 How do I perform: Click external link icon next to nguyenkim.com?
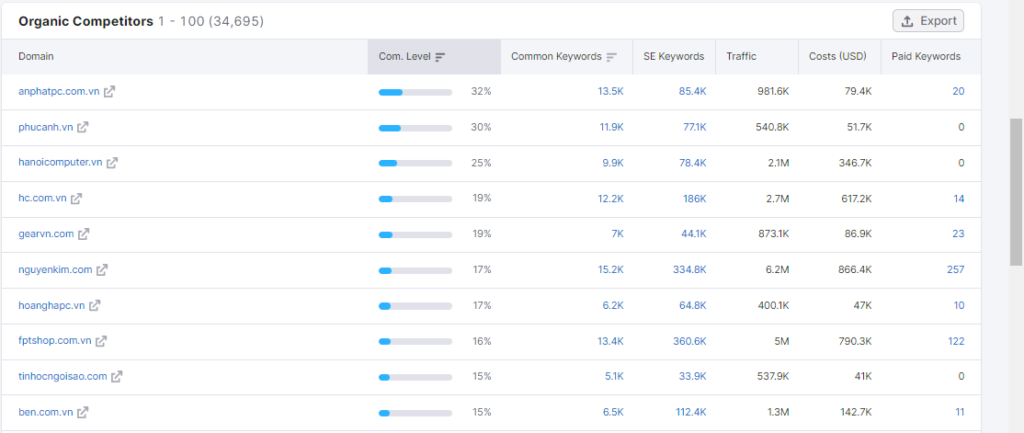click(x=102, y=270)
